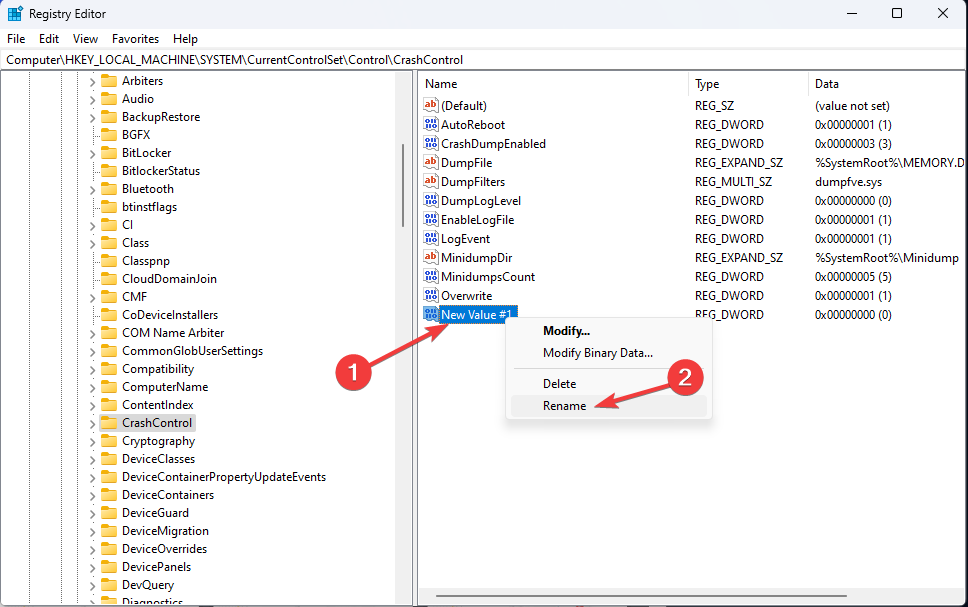Click the Classpnp folder icon
This screenshot has width=968, height=607.
pyautogui.click(x=109, y=261)
